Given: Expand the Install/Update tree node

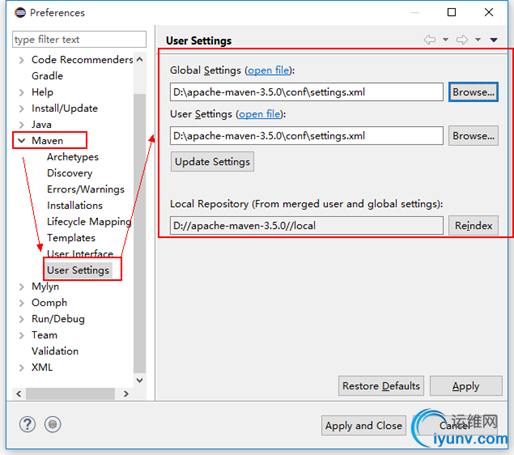Looking at the screenshot, I should pyautogui.click(x=21, y=109).
